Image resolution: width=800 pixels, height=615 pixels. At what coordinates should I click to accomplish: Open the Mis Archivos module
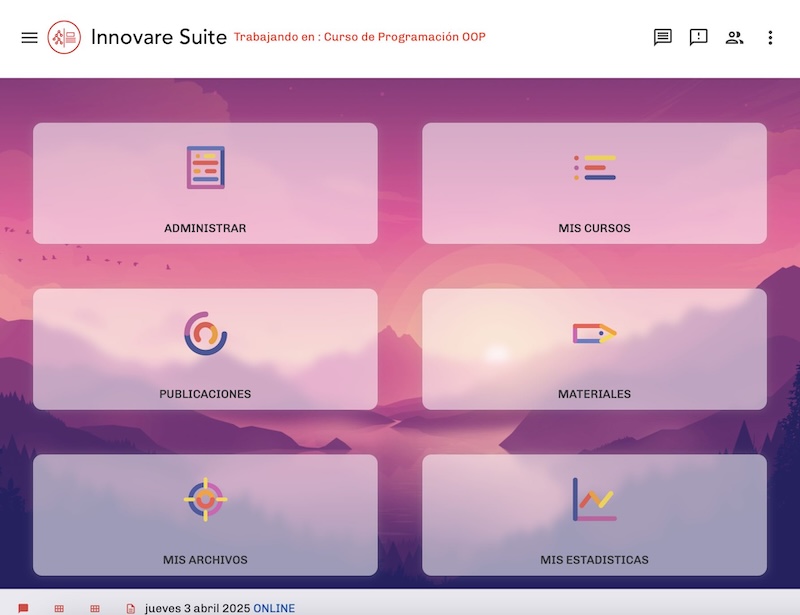point(205,513)
